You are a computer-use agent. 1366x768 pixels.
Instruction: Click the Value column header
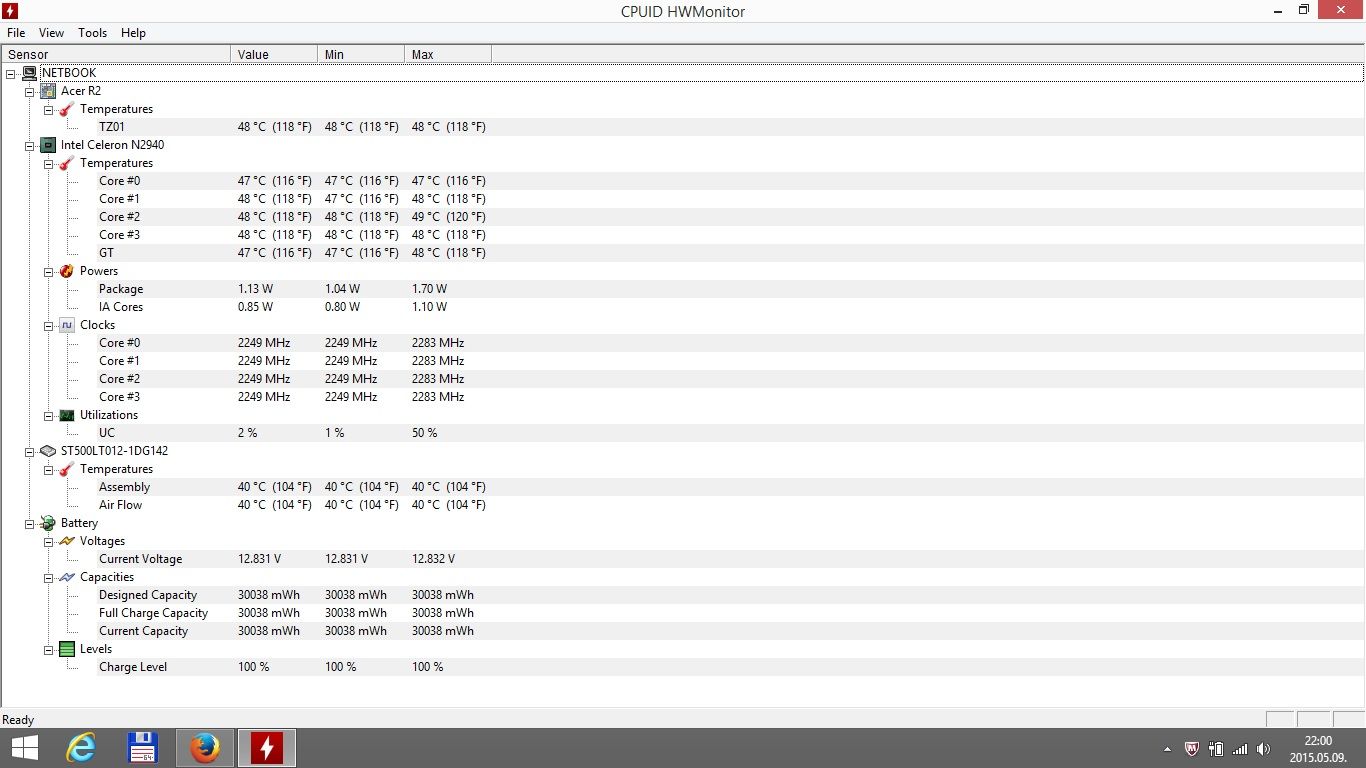tap(274, 54)
